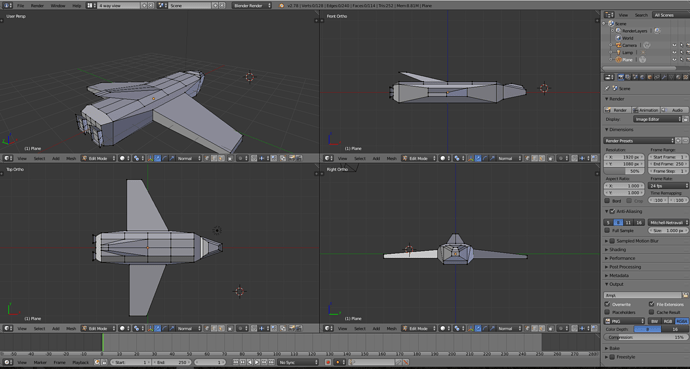Open the properties editor type icon
Viewport: 690px width, 369px height.
tap(609, 77)
